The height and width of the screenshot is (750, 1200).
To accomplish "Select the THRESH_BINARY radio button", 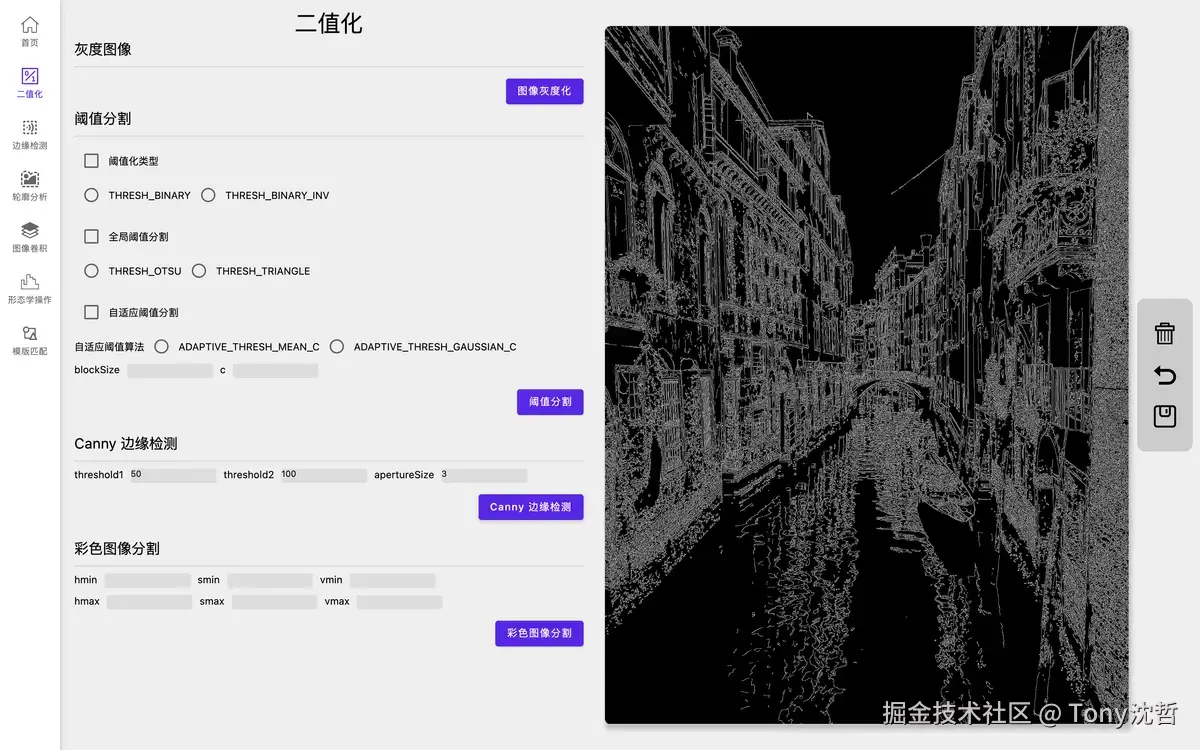I will pyautogui.click(x=91, y=195).
